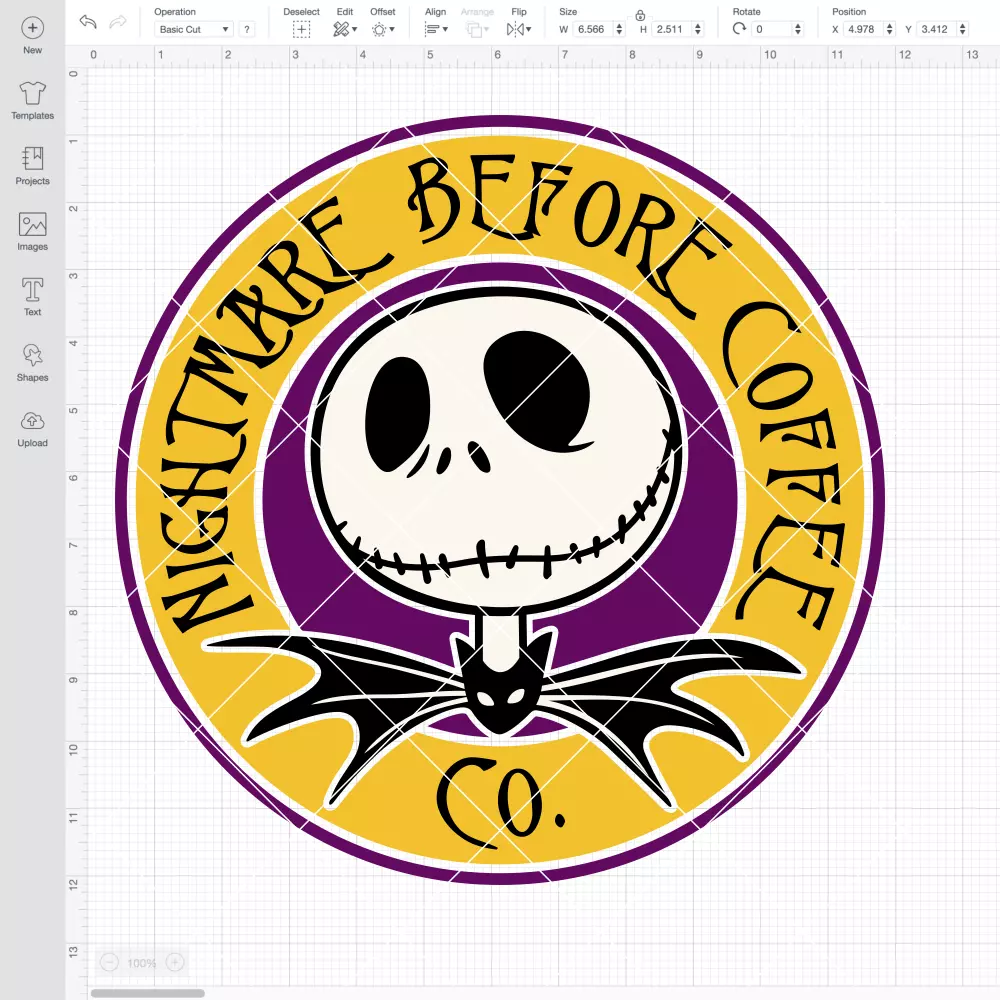
Task: Click the height H input field
Action: [672, 29]
